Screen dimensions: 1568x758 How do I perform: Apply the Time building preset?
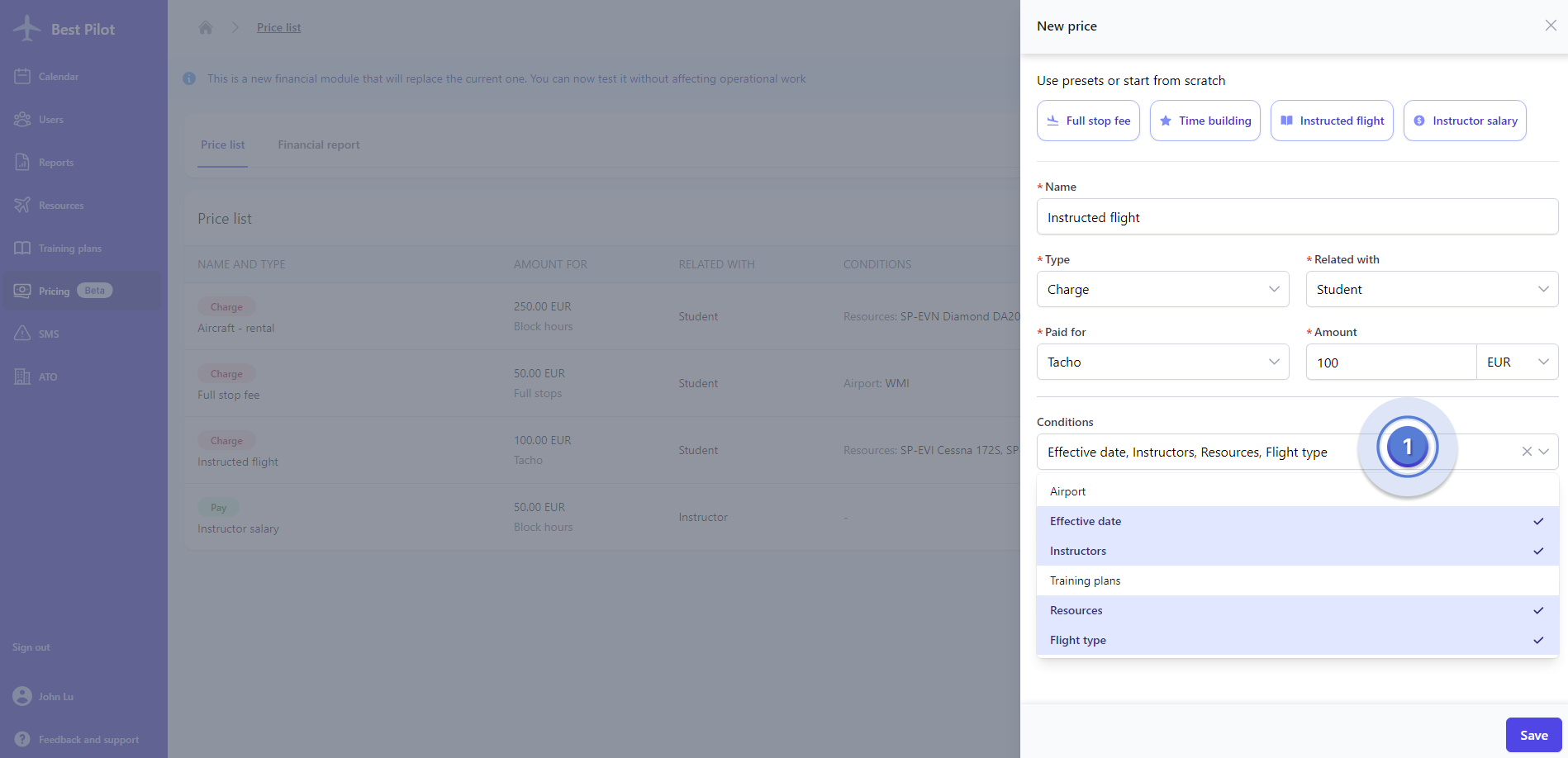pyautogui.click(x=1205, y=121)
